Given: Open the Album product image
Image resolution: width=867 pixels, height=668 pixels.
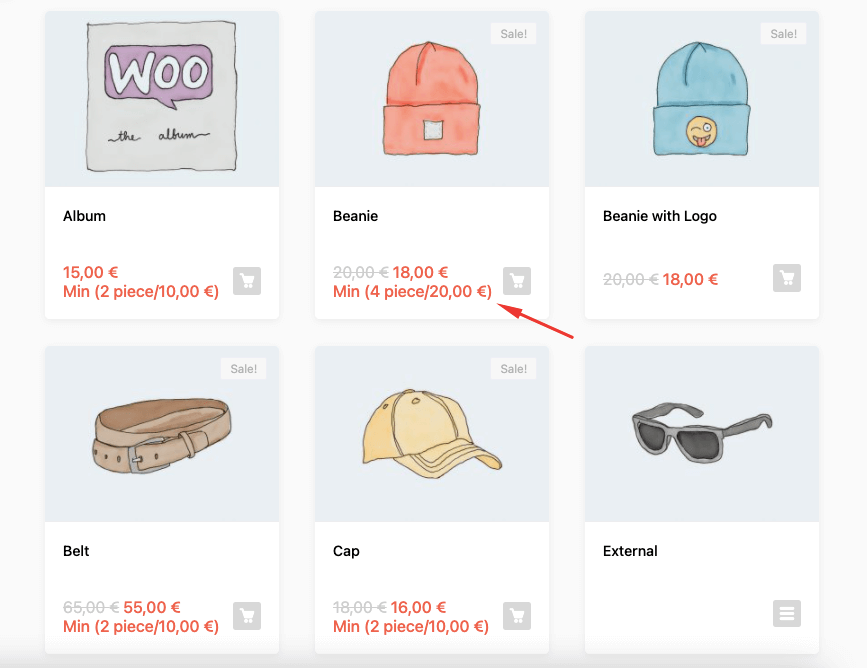Looking at the screenshot, I should pos(162,97).
